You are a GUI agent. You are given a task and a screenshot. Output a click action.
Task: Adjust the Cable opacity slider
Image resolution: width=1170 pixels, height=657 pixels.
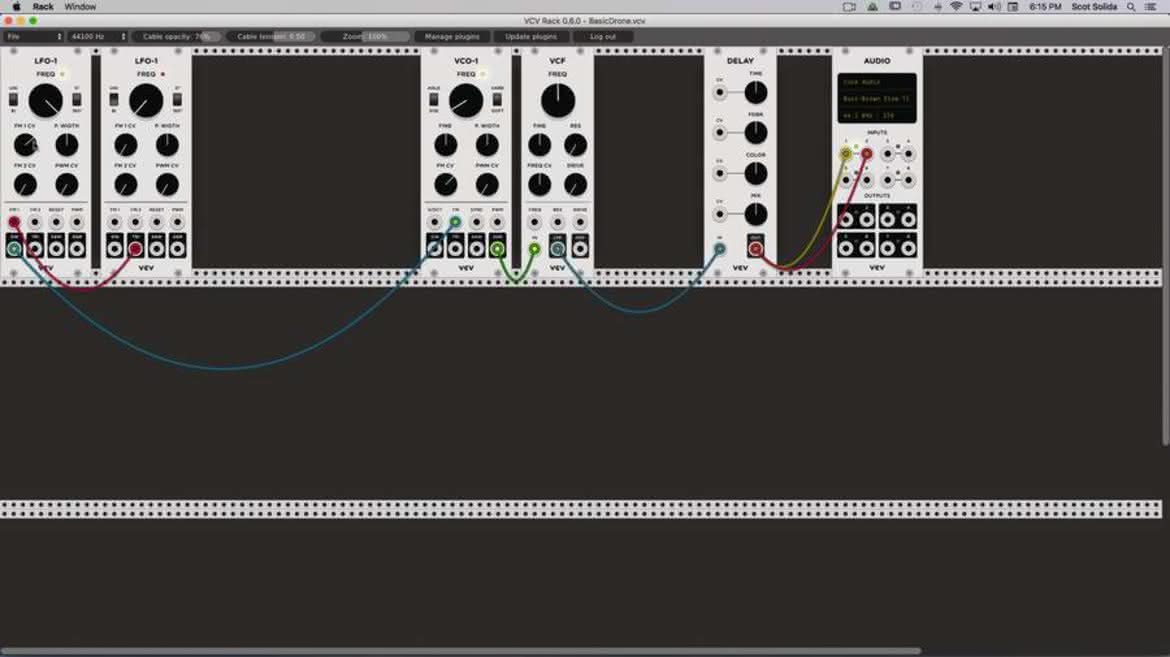(177, 37)
